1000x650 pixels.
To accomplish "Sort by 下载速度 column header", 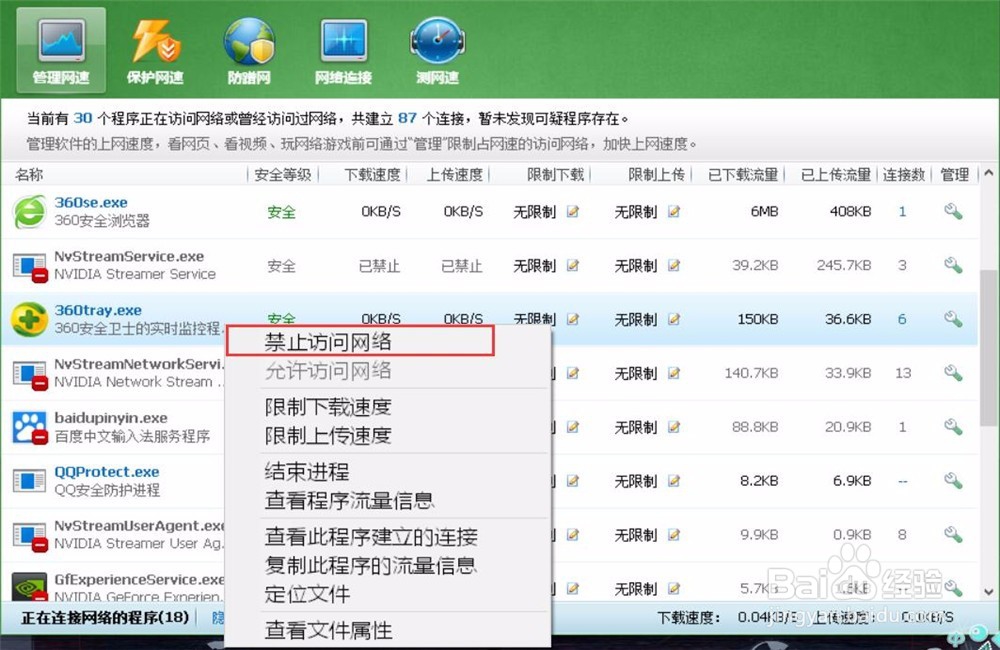I will [x=372, y=174].
